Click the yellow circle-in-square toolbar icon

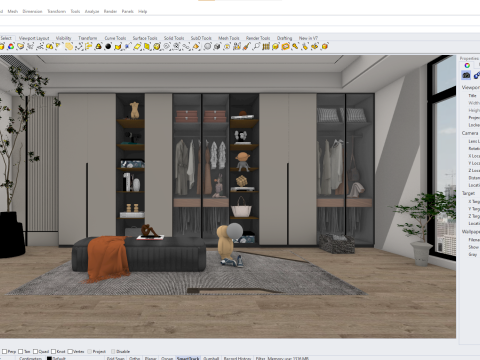(227, 46)
